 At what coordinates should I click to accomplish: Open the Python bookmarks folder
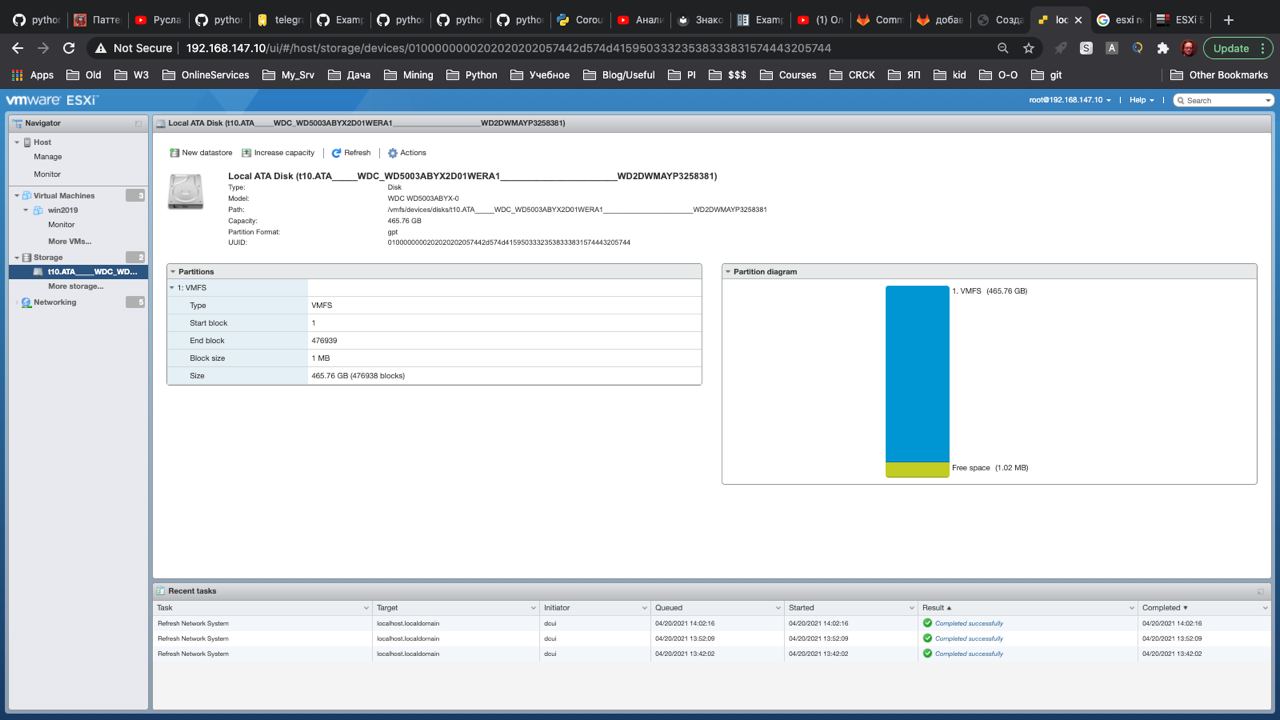(x=471, y=75)
